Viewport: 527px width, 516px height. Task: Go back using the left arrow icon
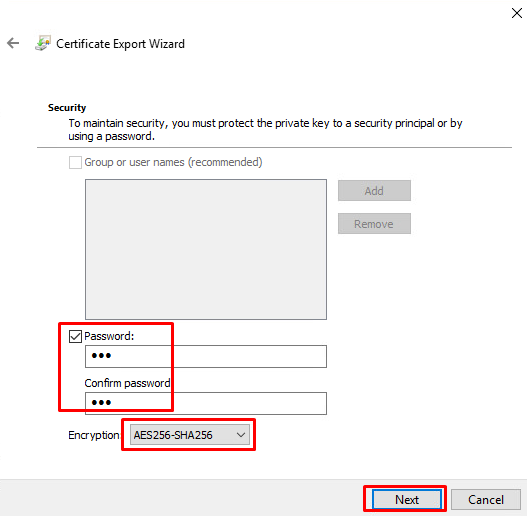[x=13, y=43]
